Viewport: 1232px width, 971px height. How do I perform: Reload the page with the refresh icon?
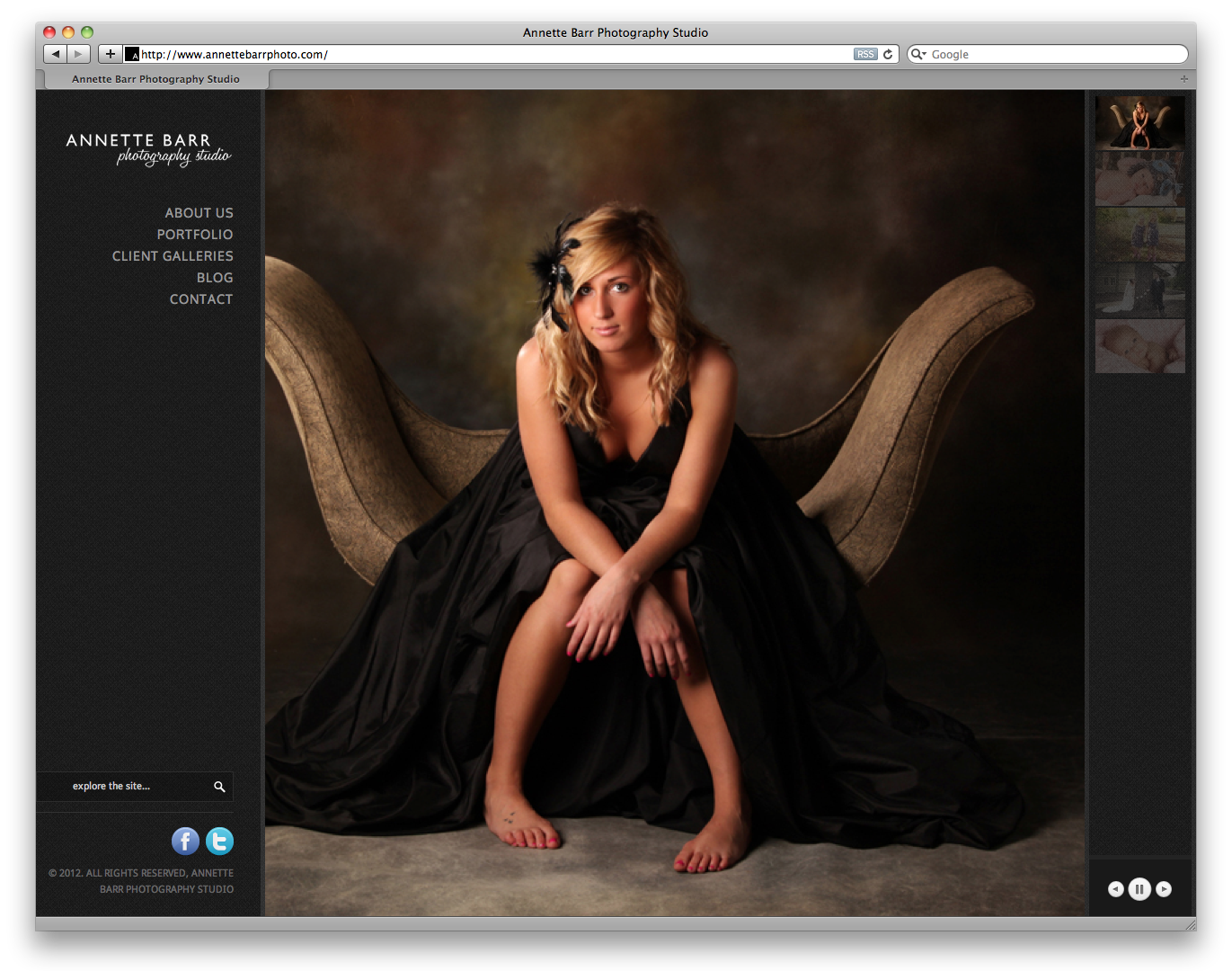[x=888, y=54]
